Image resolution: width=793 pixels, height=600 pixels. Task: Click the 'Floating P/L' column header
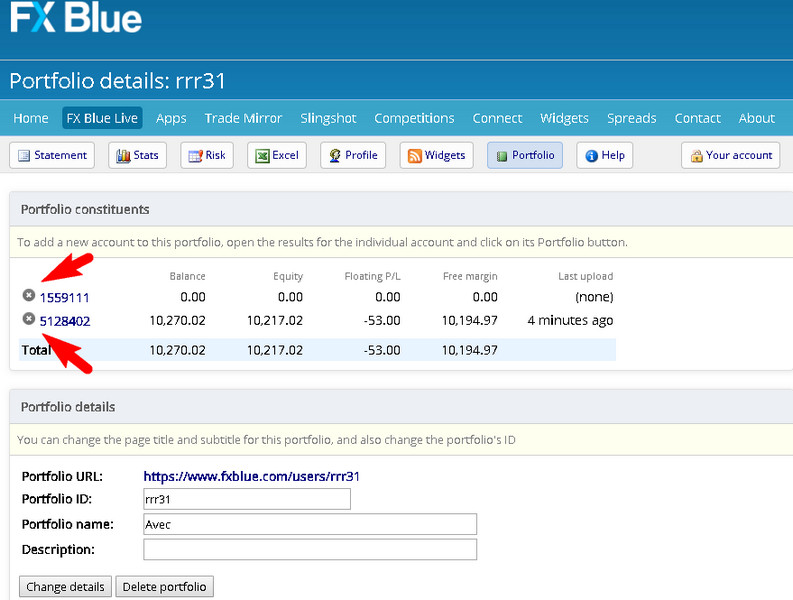(x=372, y=276)
